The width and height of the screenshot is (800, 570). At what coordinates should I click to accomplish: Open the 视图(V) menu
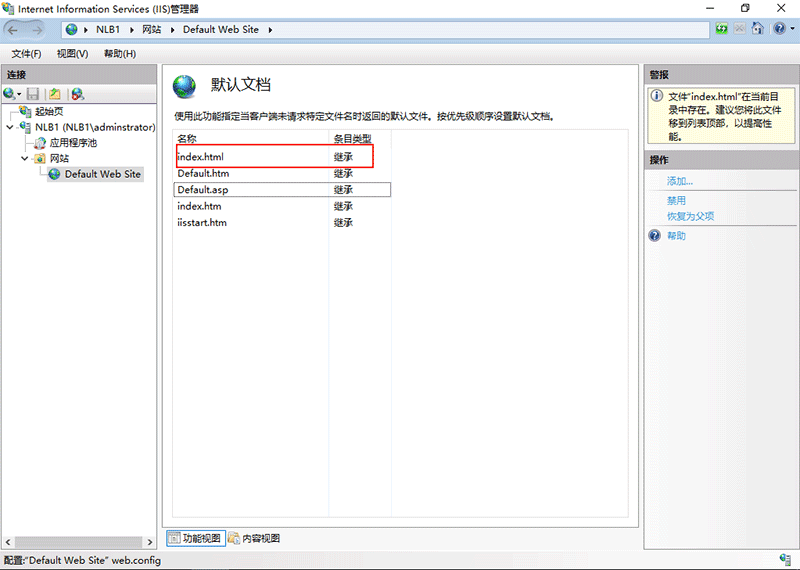(x=72, y=54)
